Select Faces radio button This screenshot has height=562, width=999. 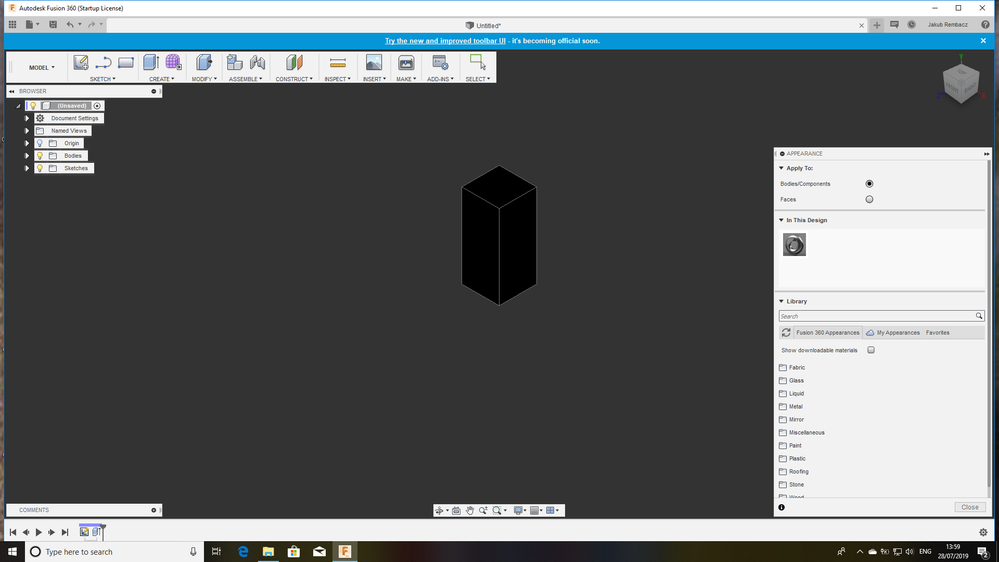869,199
